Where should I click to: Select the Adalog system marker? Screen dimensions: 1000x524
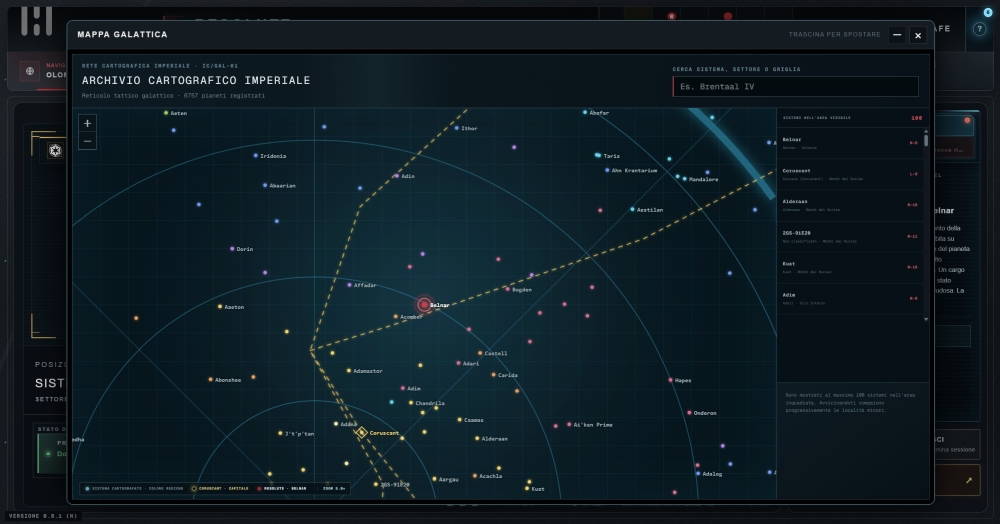tap(698, 474)
